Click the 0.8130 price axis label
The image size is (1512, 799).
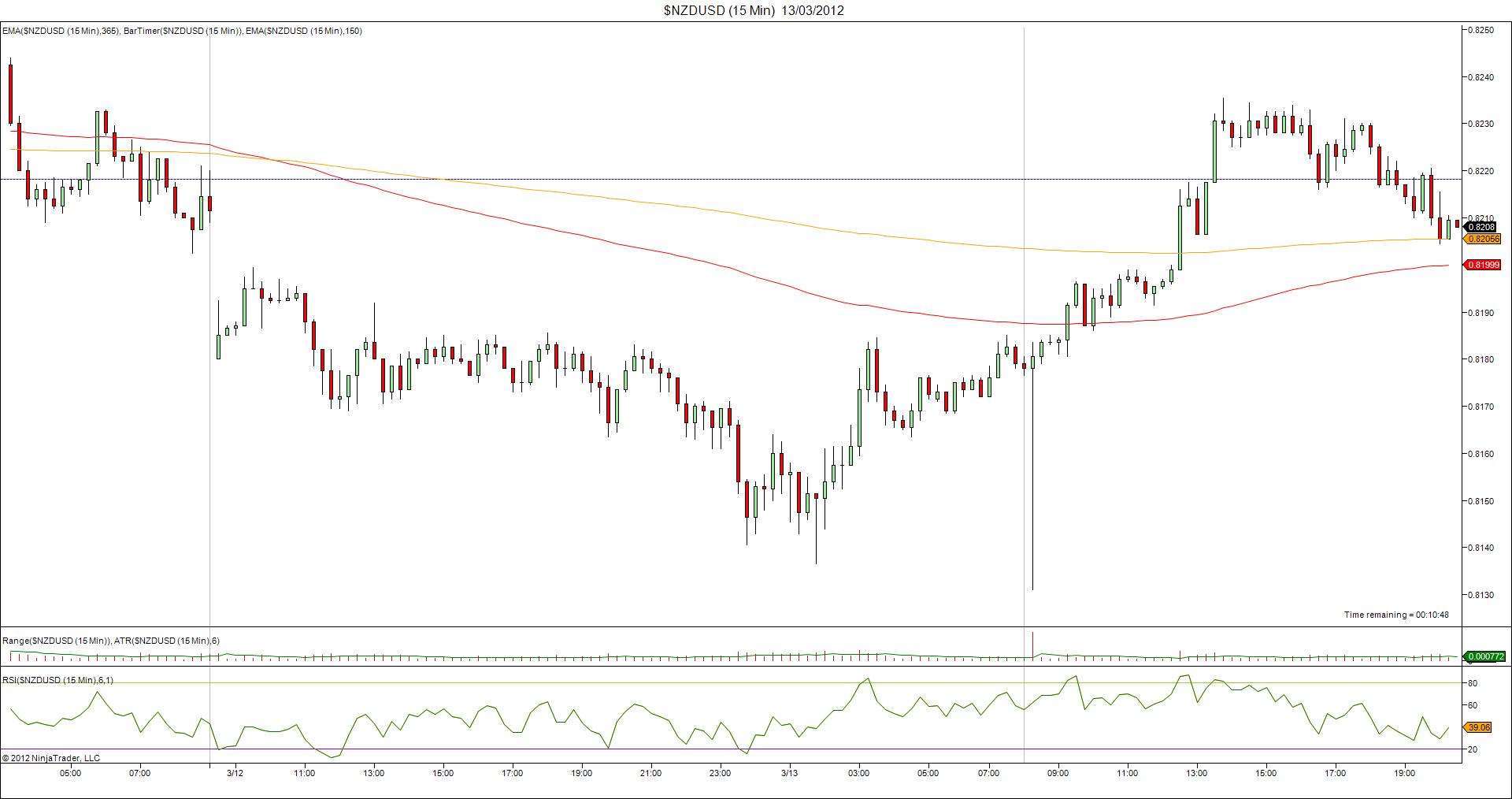(1480, 595)
